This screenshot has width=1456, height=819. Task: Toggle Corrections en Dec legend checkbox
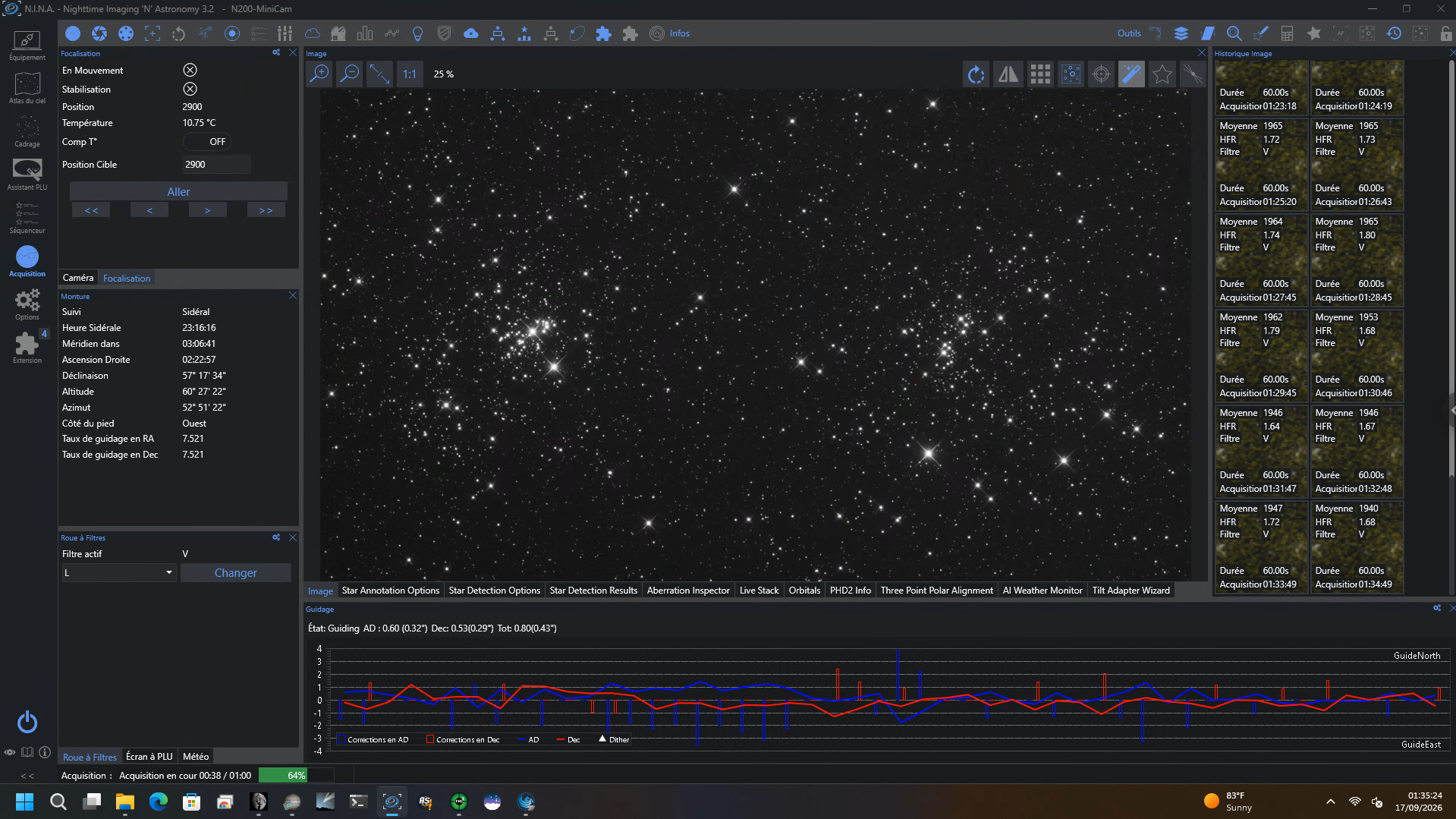point(430,739)
